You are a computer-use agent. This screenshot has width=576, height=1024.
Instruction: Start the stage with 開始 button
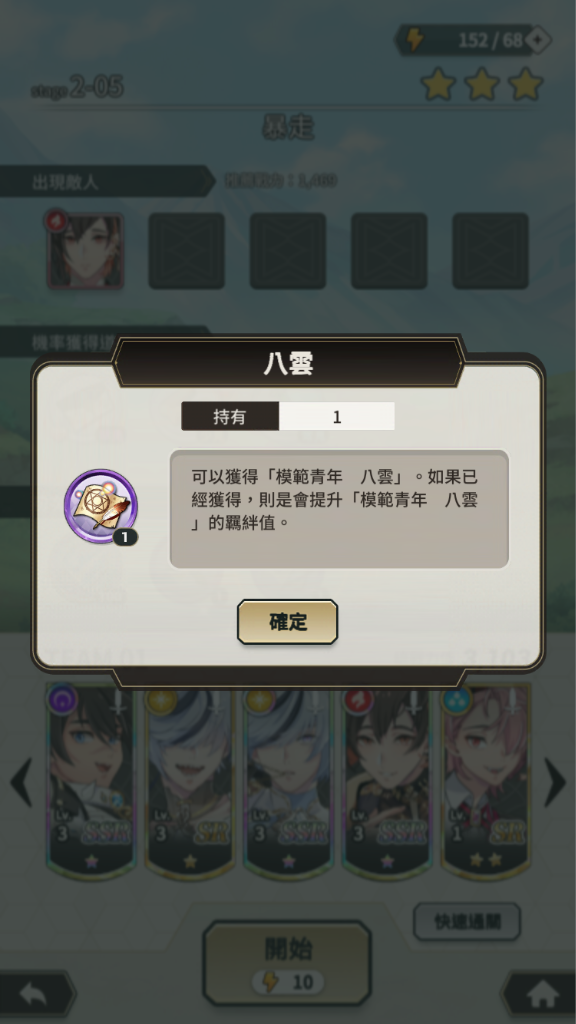pos(287,963)
